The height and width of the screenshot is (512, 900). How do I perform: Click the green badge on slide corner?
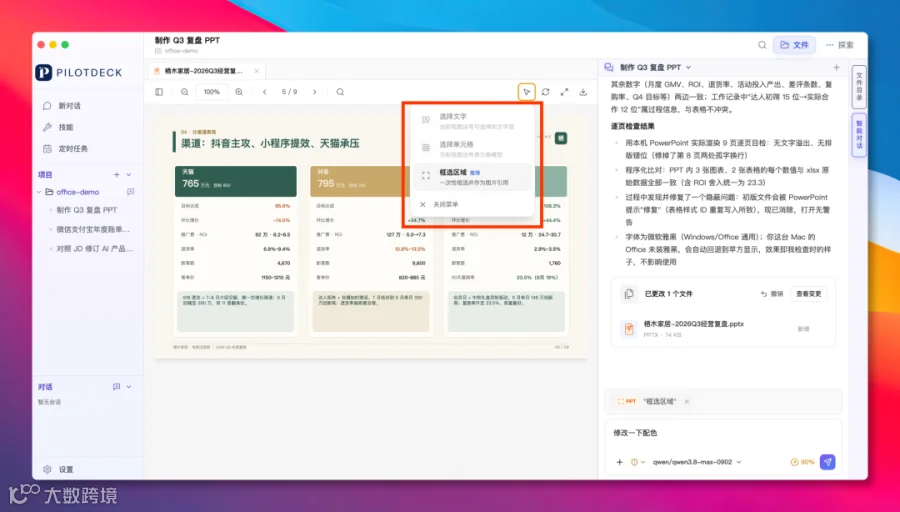[x=561, y=138]
